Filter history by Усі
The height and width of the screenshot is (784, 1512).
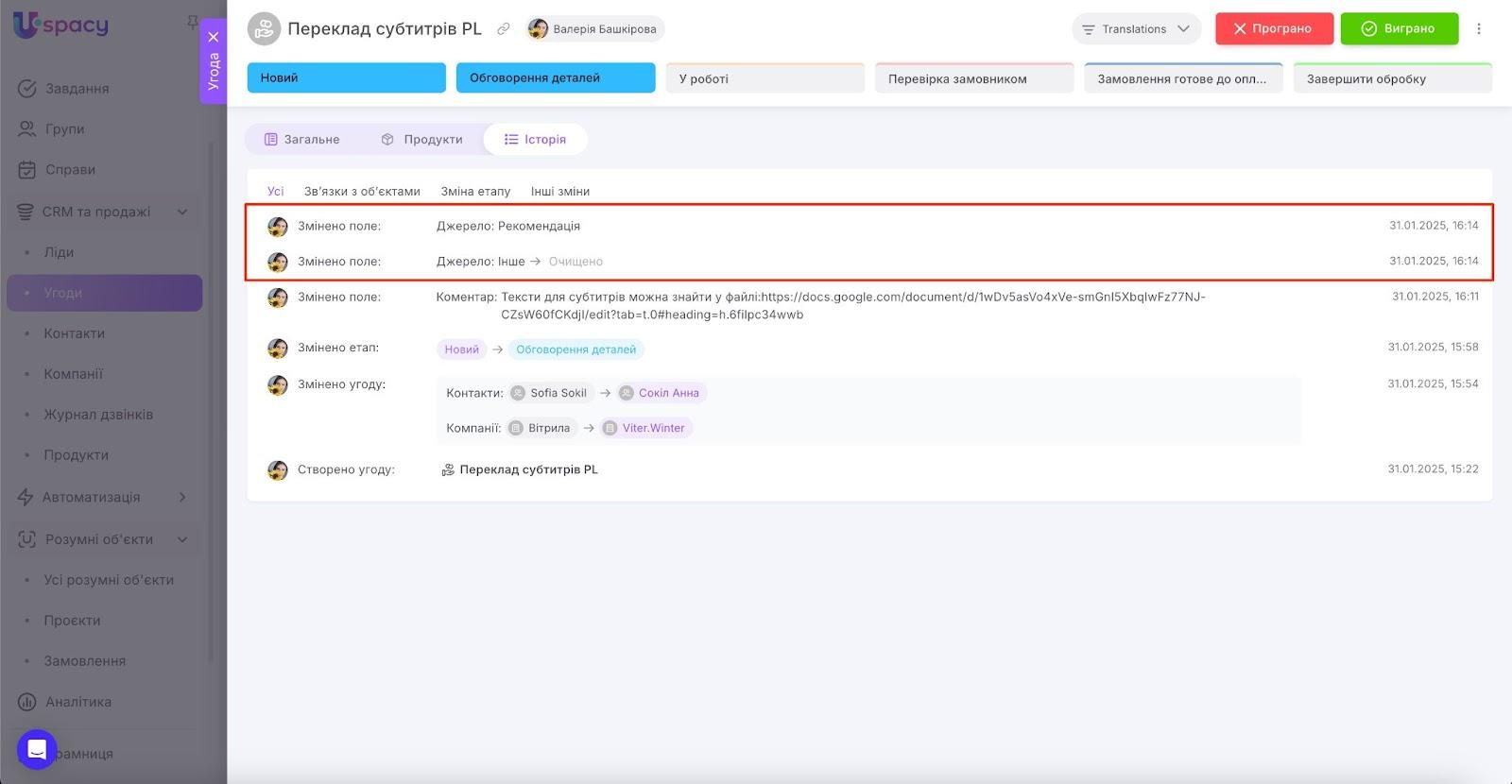click(275, 191)
